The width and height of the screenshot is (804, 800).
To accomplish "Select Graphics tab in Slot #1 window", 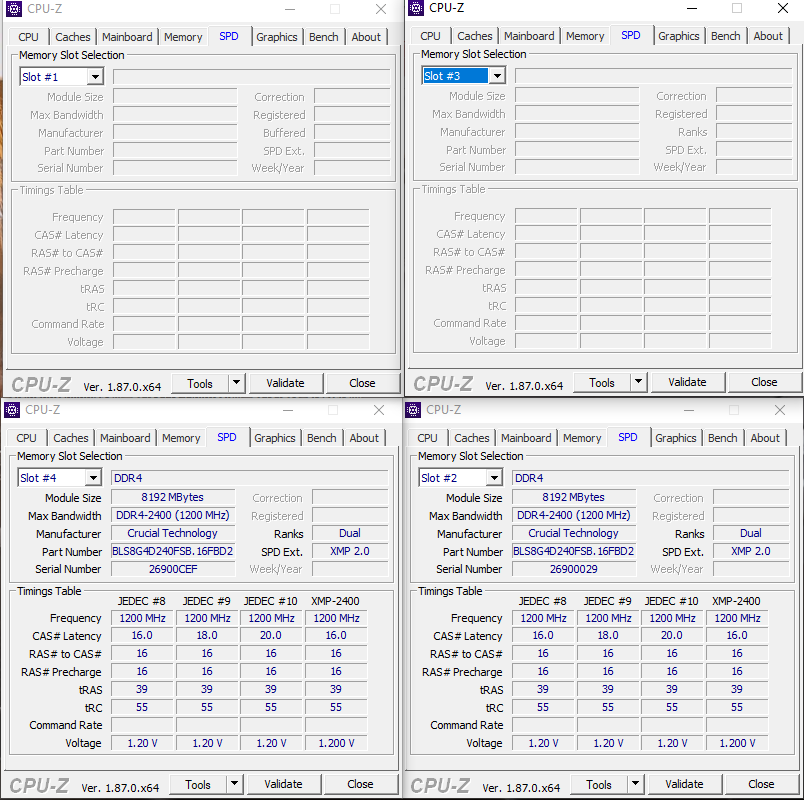I will click(277, 37).
